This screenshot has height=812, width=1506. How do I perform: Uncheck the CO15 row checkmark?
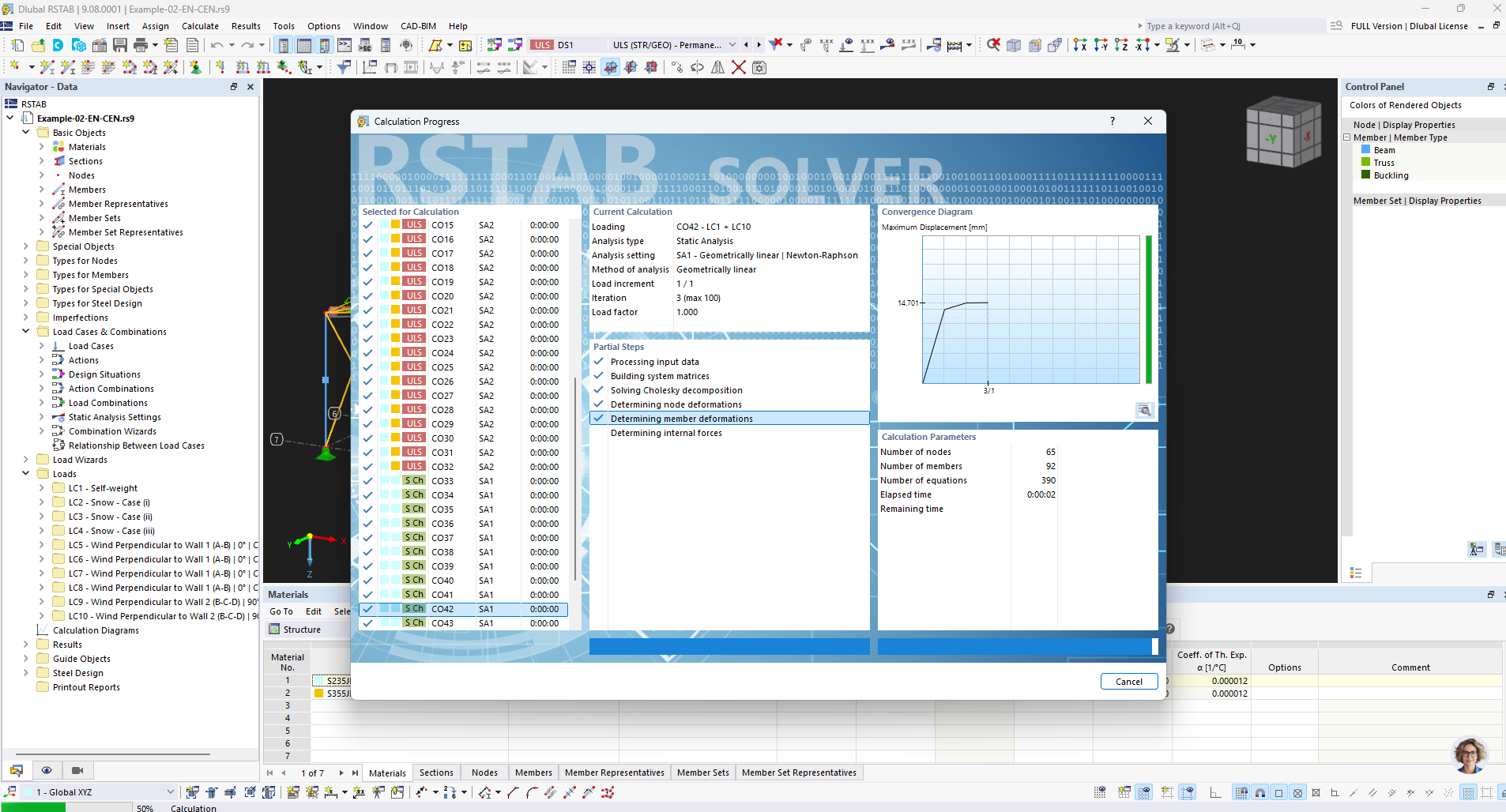coord(367,225)
